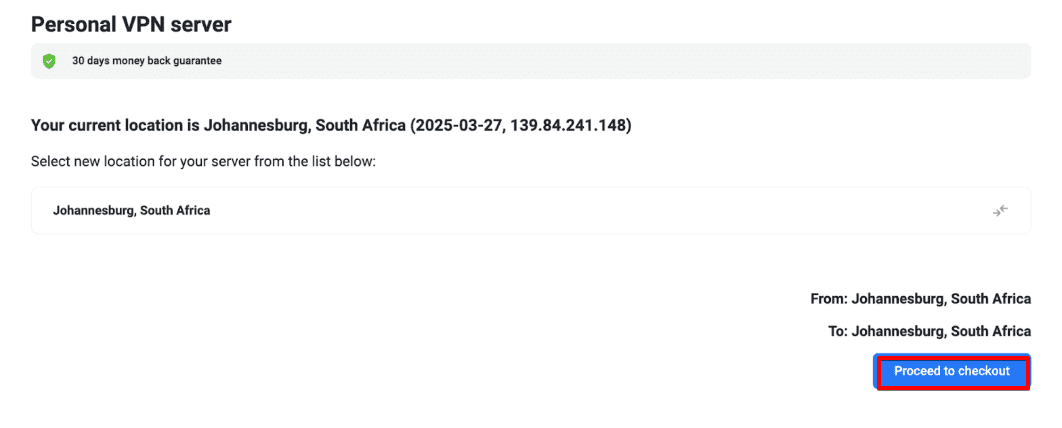Click the 'Select new location' instruction text
This screenshot has width=1062, height=428.
click(x=203, y=161)
